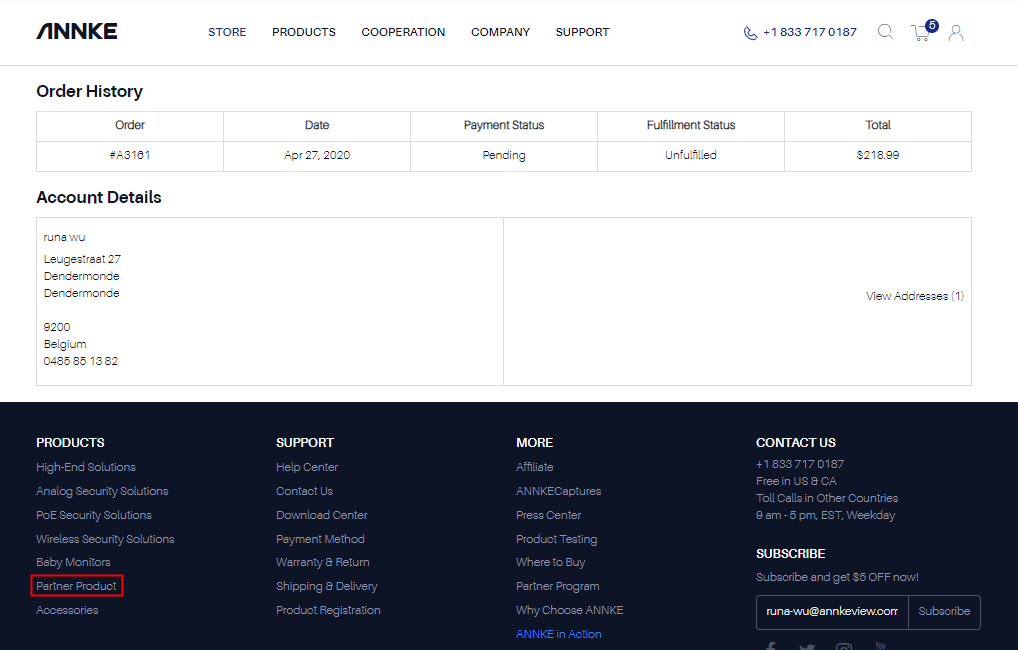Click the phone handset icon in header

click(750, 33)
